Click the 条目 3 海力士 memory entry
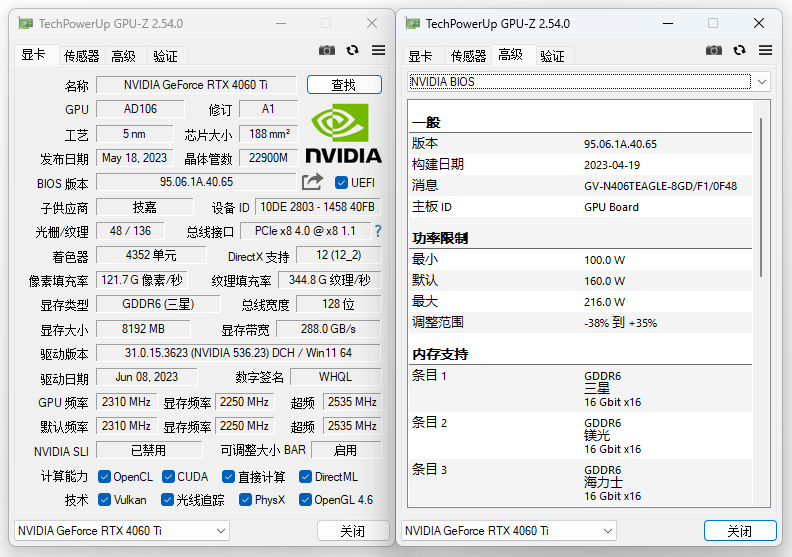The image size is (792, 557). pos(580,483)
